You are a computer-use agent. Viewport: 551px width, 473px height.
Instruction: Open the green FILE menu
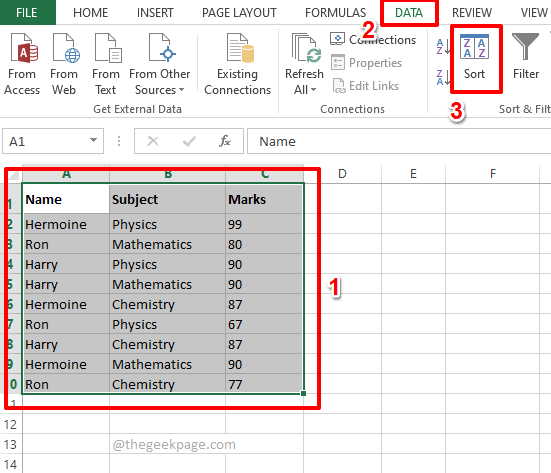point(27,13)
